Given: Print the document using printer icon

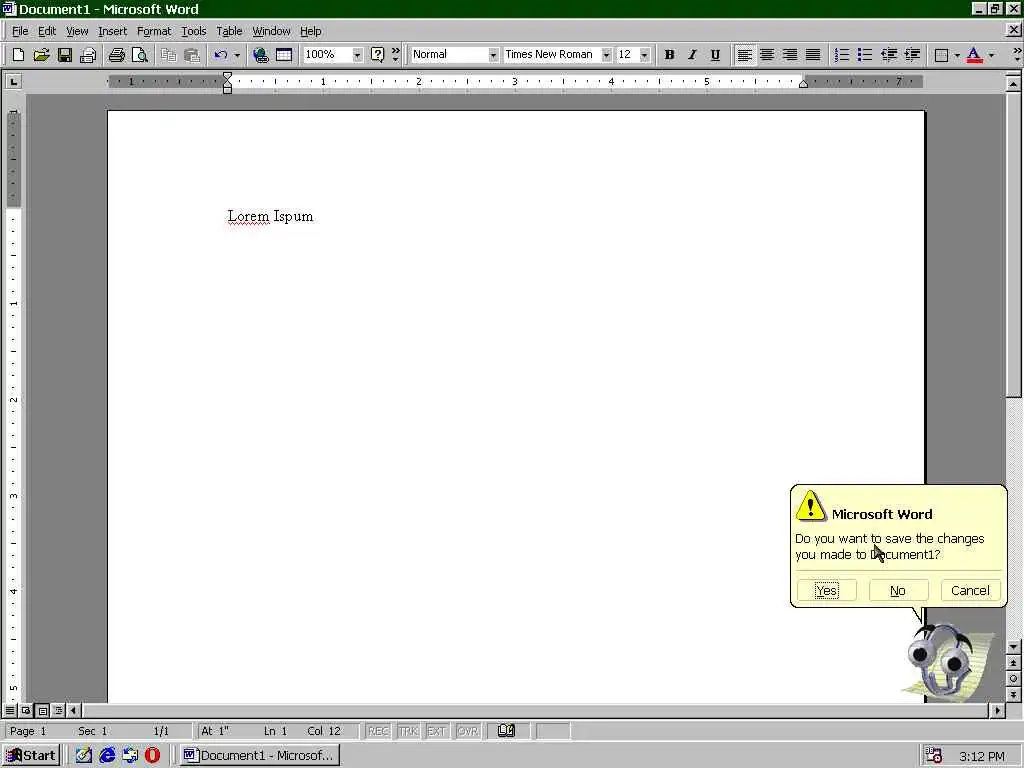Looking at the screenshot, I should pos(116,55).
